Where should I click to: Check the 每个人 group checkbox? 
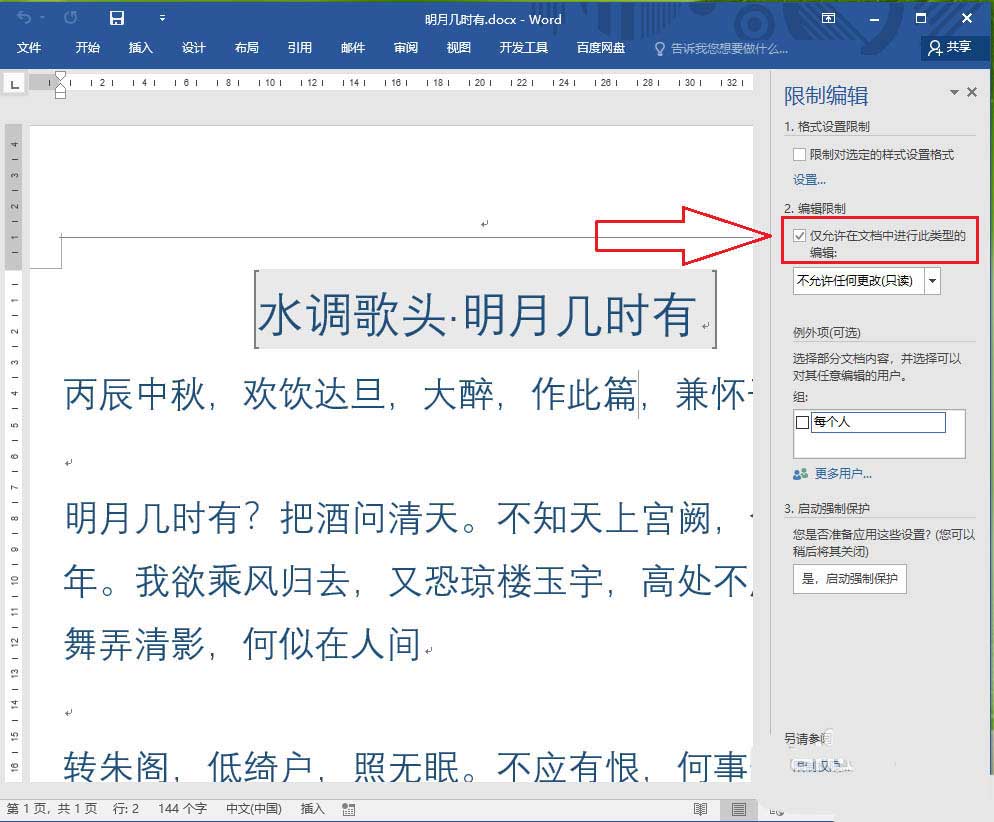click(x=802, y=423)
